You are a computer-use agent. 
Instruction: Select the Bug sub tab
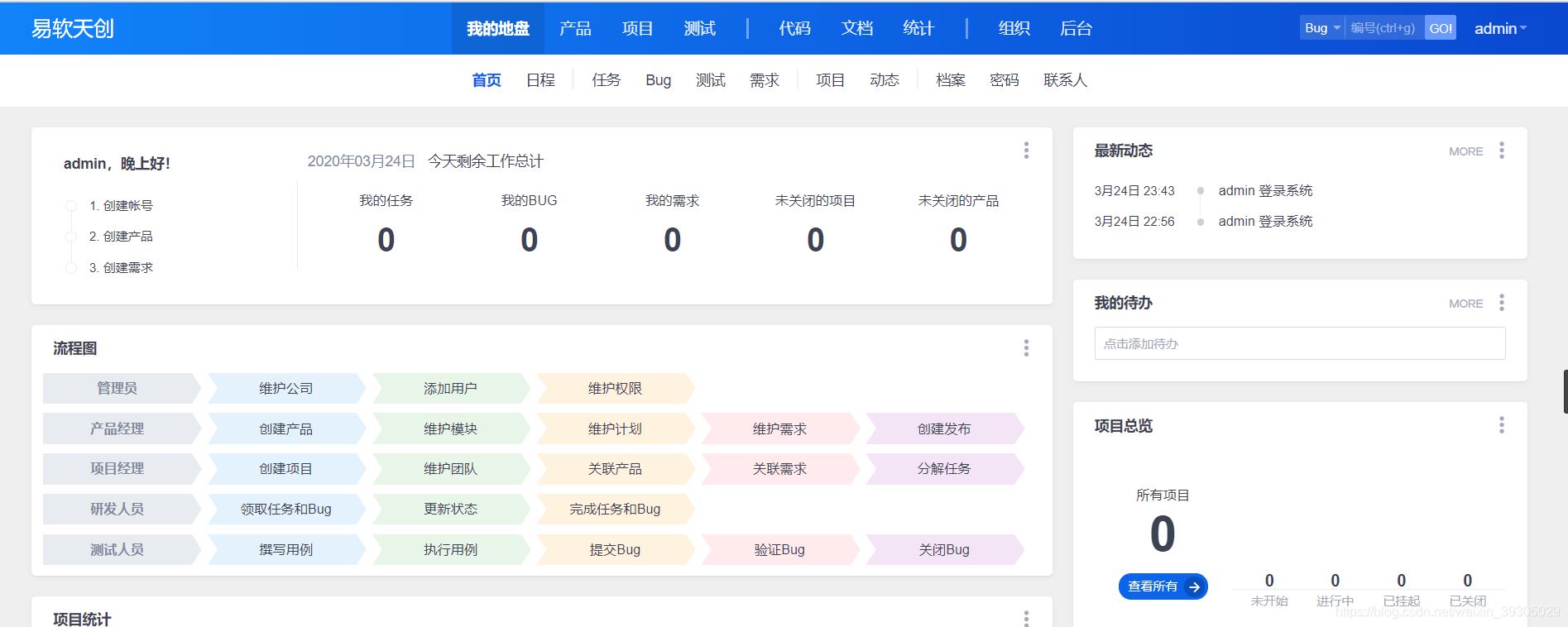[659, 80]
